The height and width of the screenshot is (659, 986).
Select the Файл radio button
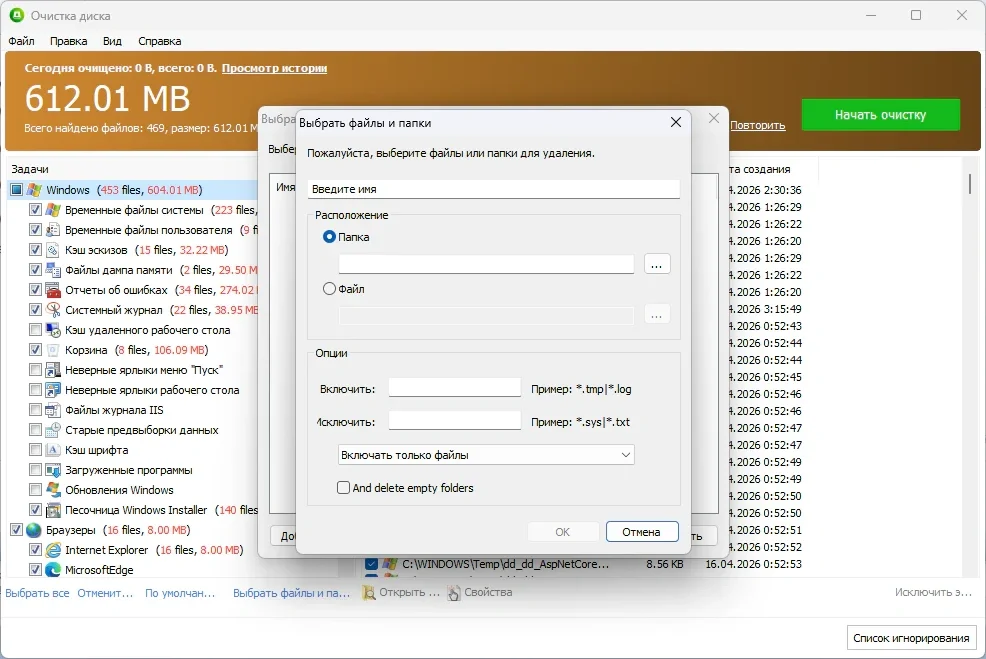point(330,289)
